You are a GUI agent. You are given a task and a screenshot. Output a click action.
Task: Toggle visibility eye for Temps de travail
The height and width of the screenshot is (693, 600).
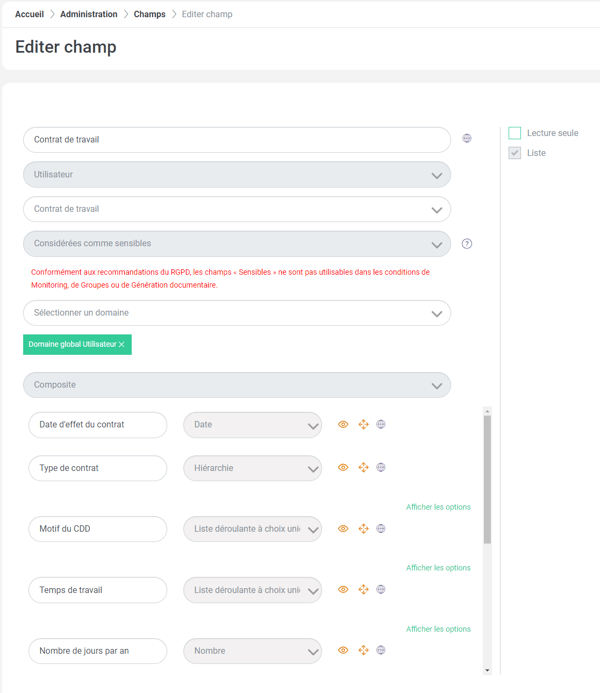(x=343, y=589)
